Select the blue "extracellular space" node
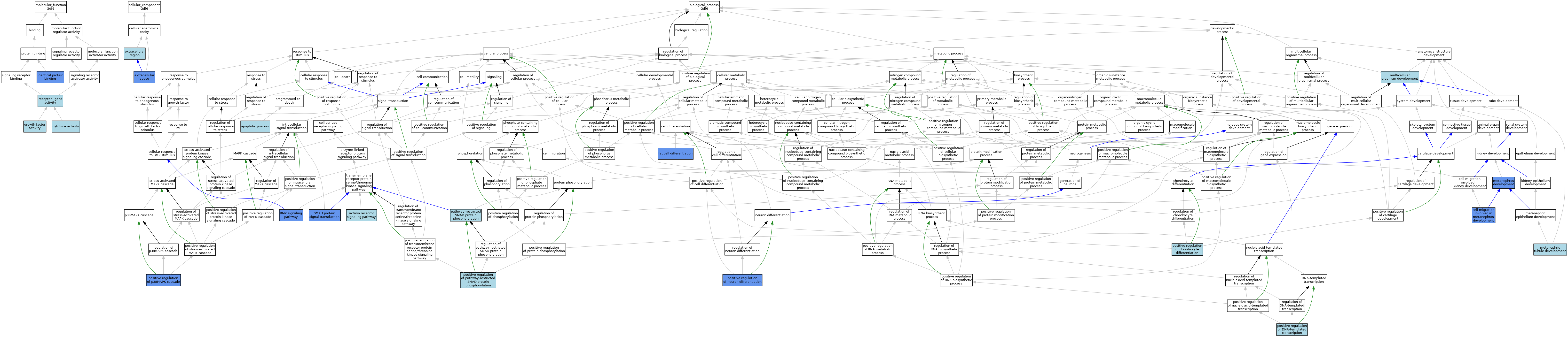 [x=144, y=77]
